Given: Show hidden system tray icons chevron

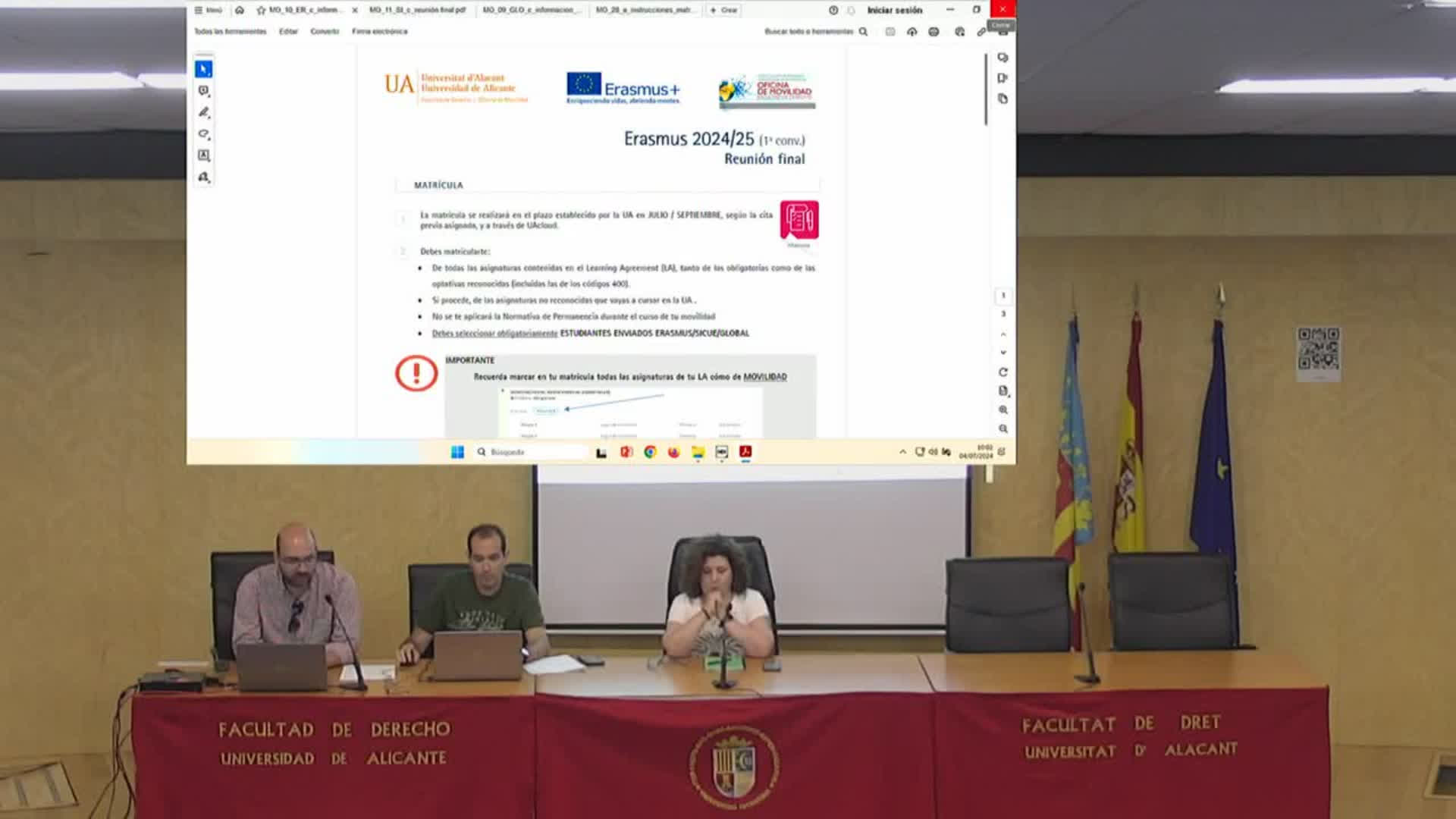Looking at the screenshot, I should [902, 452].
